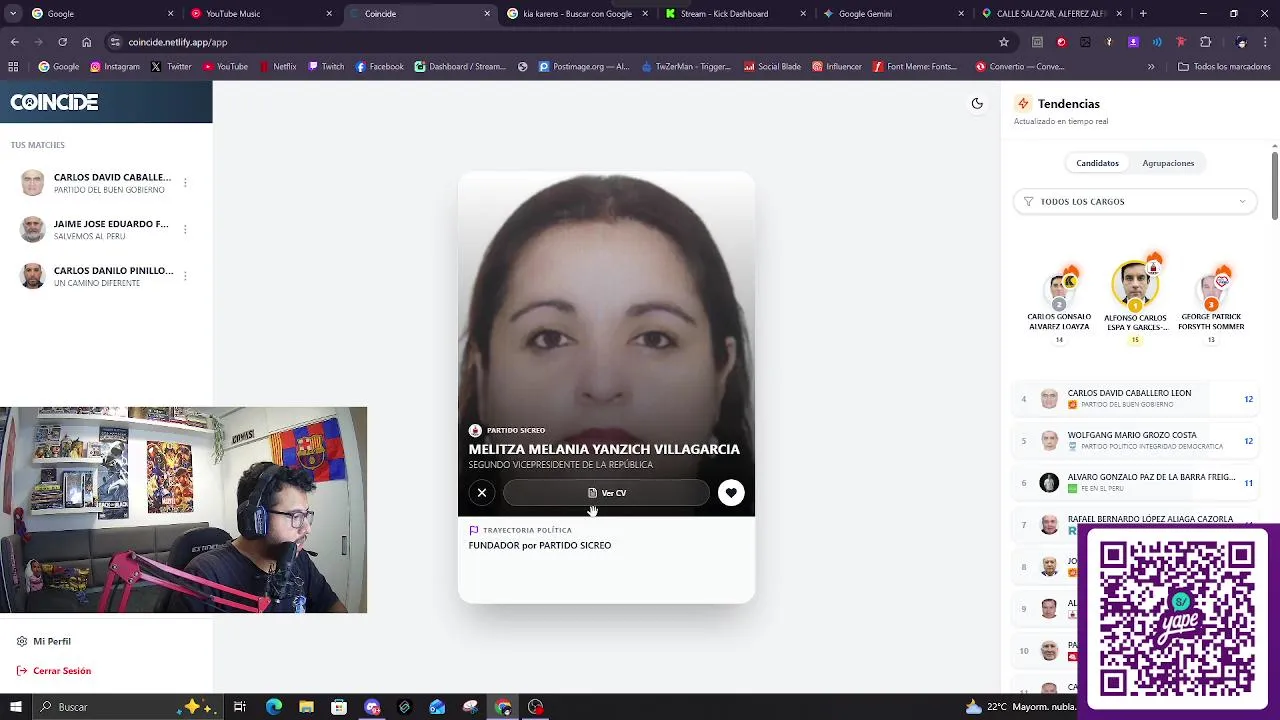Image resolution: width=1280 pixels, height=720 pixels.
Task: Select George Patrick Forsyth Sommer avatar
Action: coord(1211,292)
